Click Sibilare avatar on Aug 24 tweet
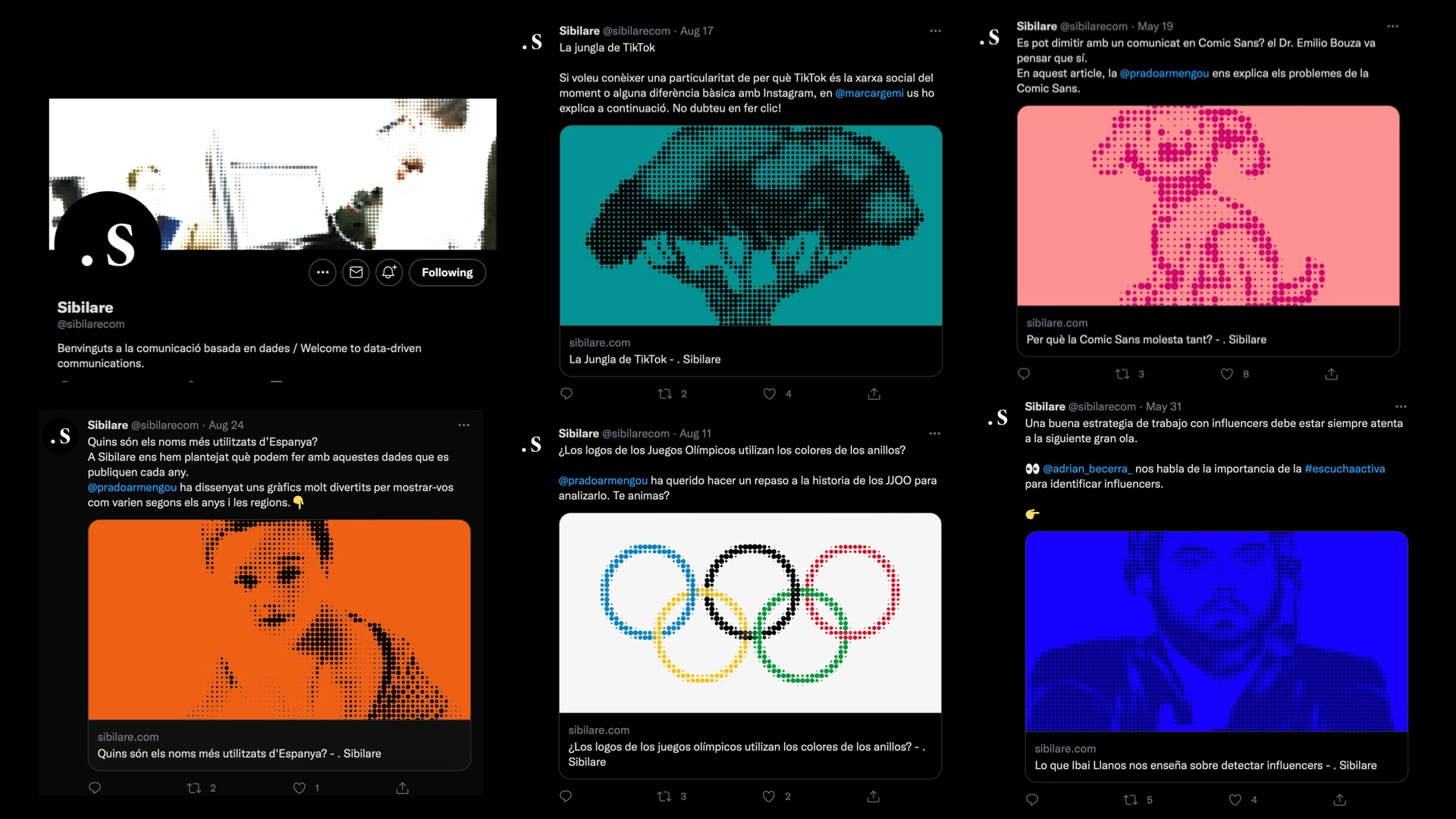 (61, 437)
